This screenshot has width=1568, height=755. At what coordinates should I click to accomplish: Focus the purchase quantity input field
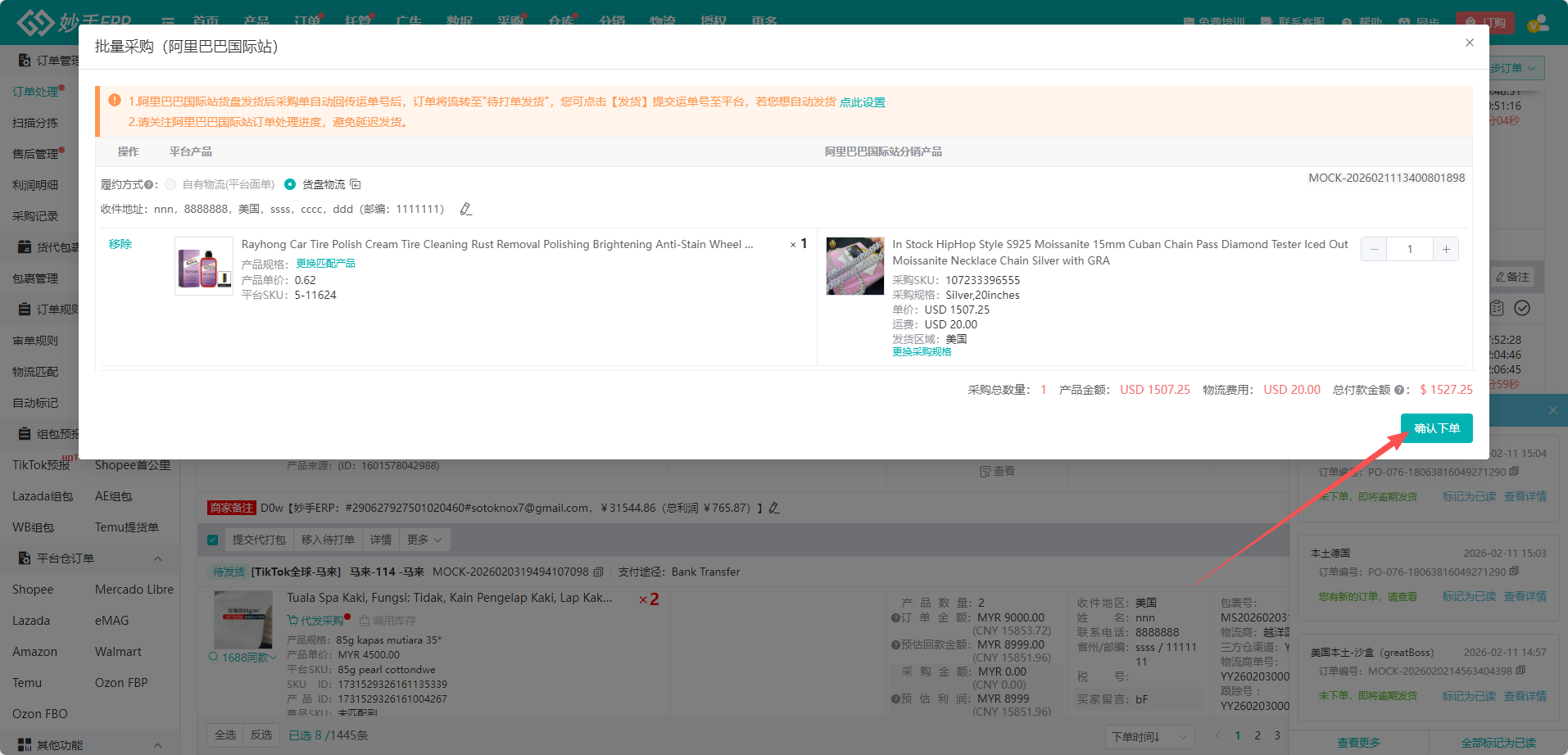pyautogui.click(x=1410, y=249)
